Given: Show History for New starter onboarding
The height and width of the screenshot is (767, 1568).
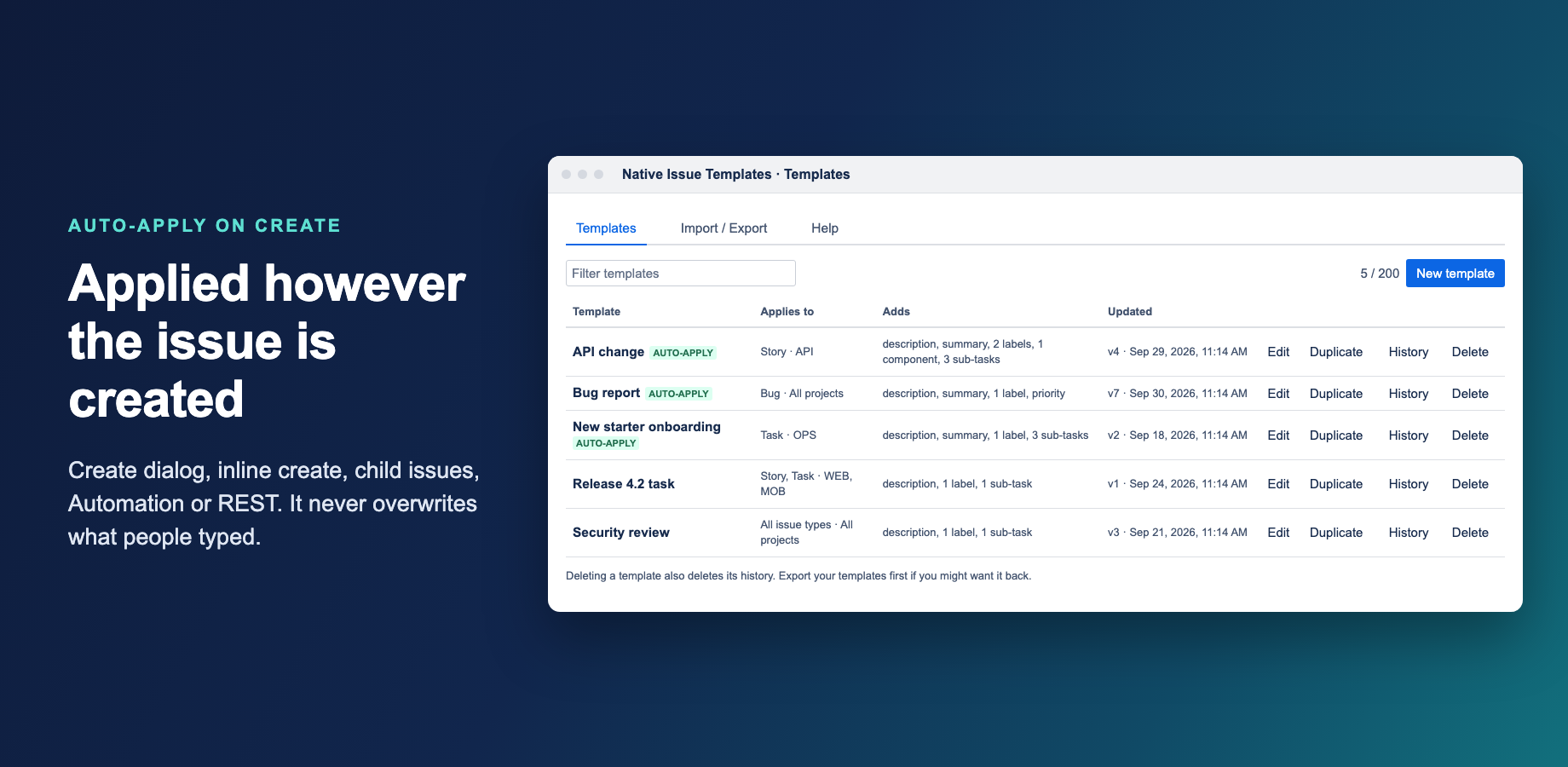Looking at the screenshot, I should (x=1409, y=435).
